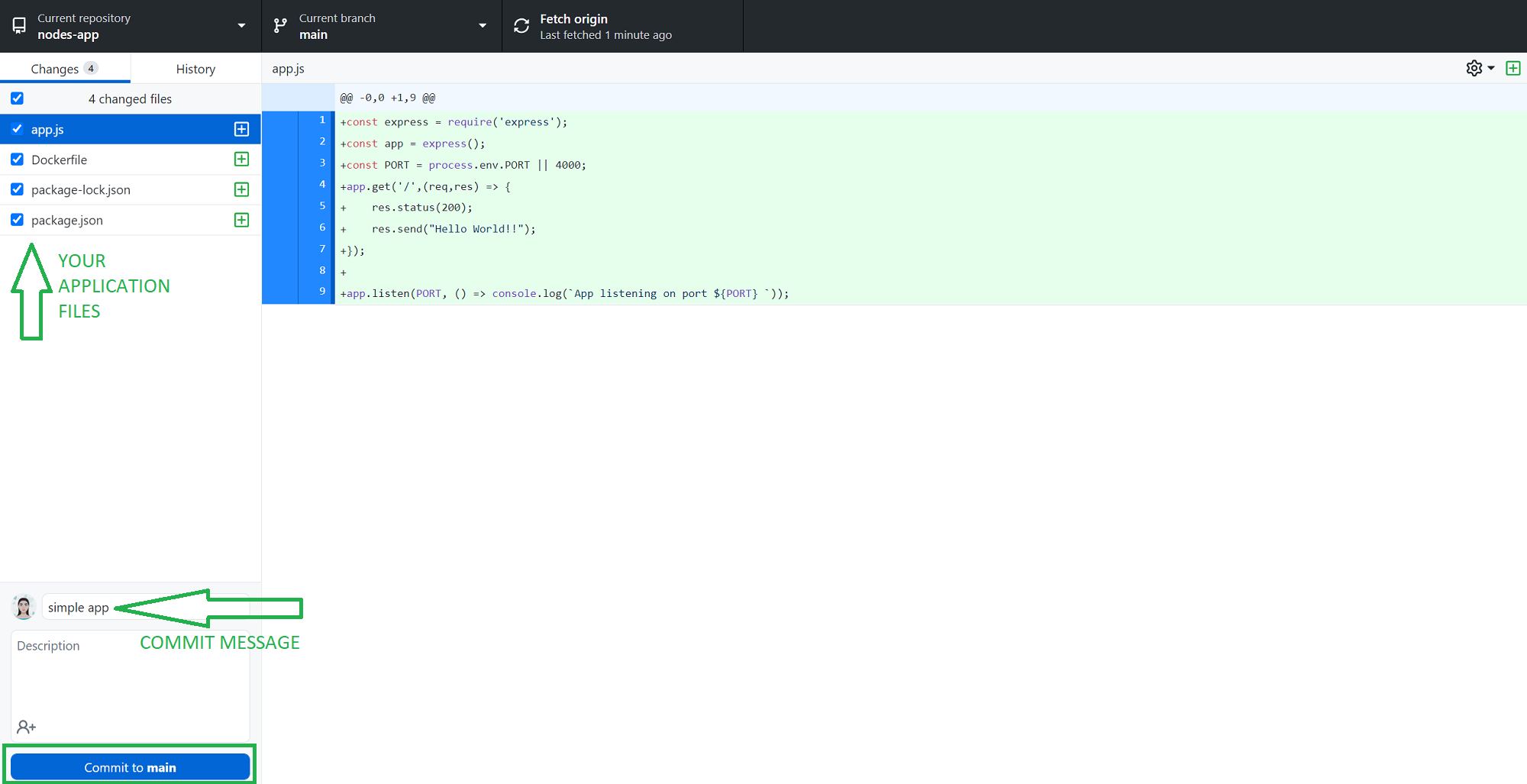Click the added-file status icon for Dockerfile
This screenshot has height=784, width=1527.
tap(241, 160)
